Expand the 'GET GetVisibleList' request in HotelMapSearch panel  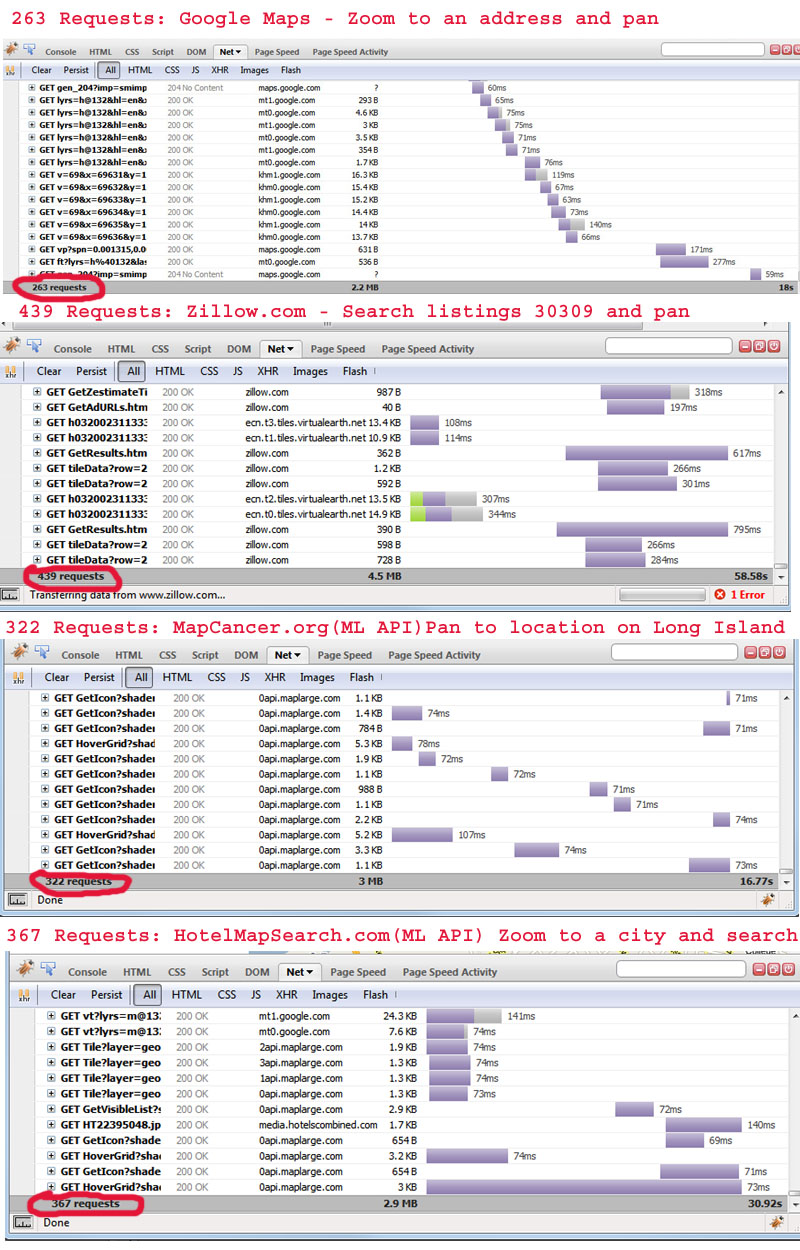pos(52,1109)
